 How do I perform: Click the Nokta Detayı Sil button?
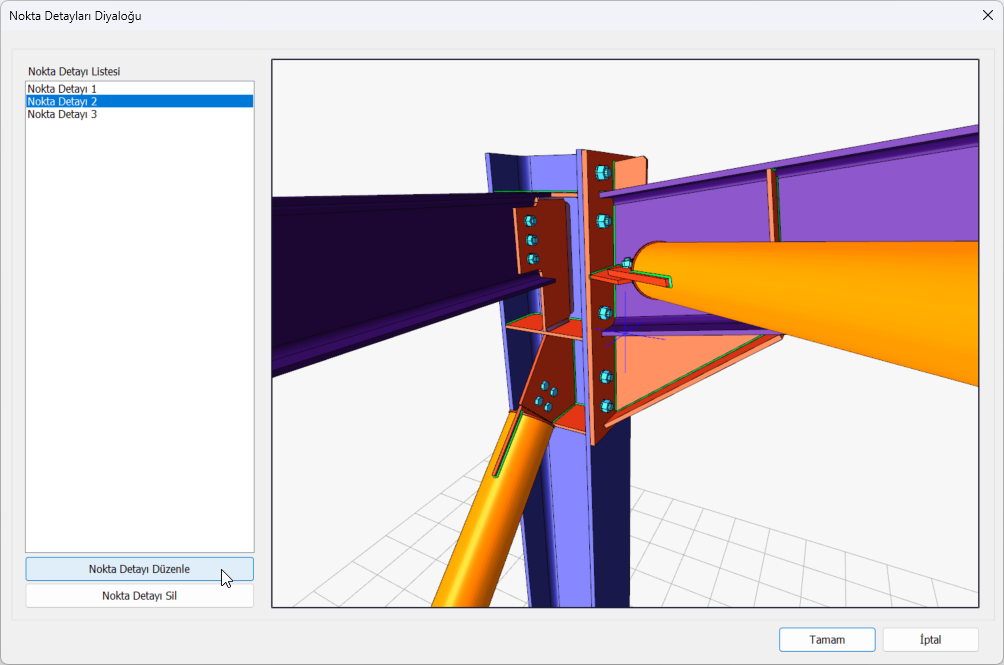139,595
